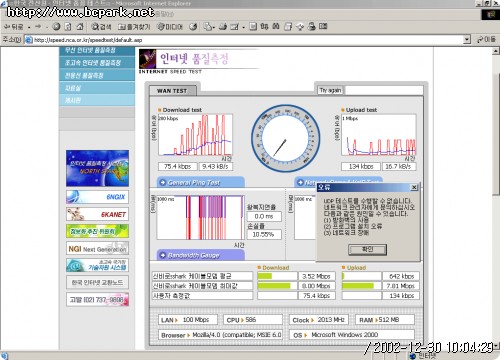Expand the address bar dropdown arrow
The width and height of the screenshot is (500, 360).
(x=467, y=40)
